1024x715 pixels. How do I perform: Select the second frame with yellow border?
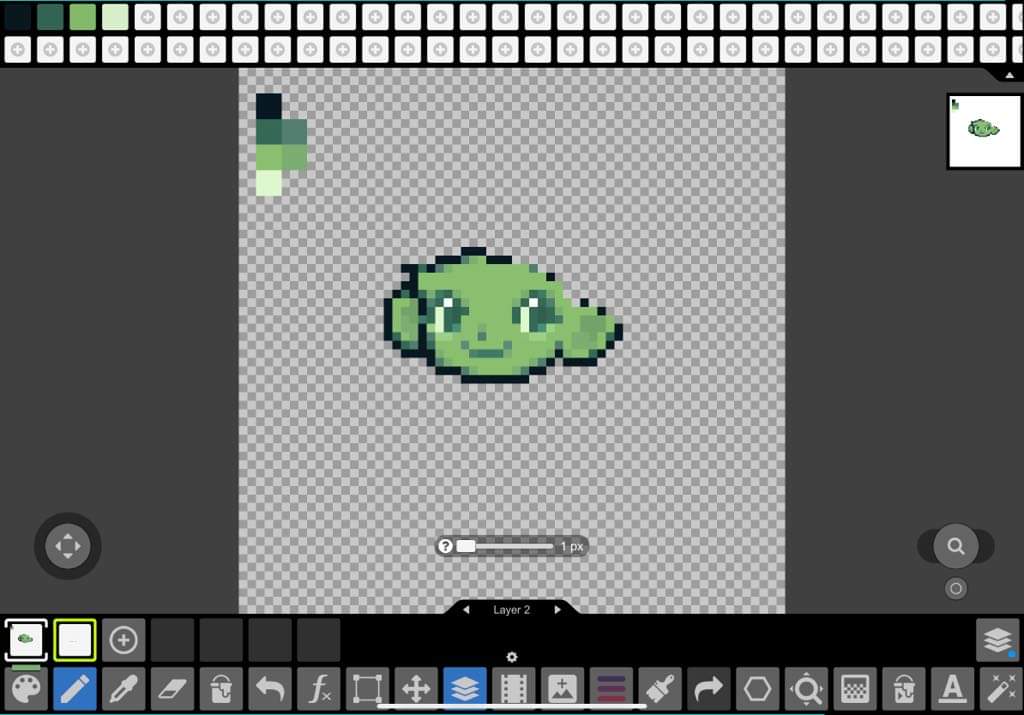click(x=74, y=640)
